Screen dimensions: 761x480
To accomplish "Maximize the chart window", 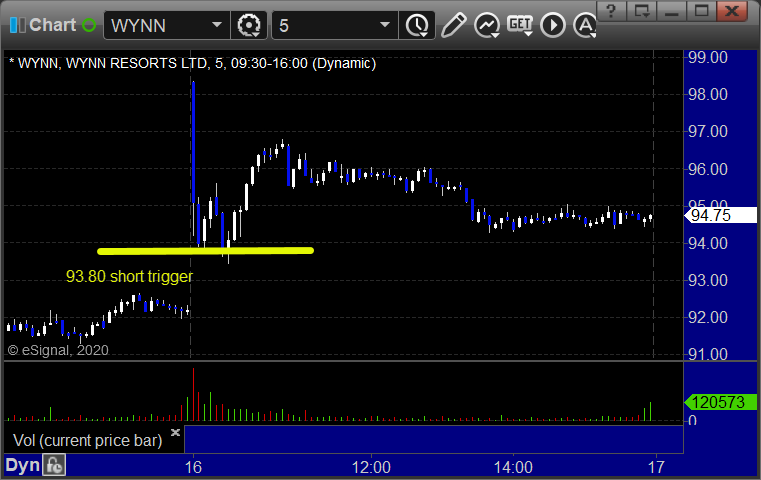I will (x=701, y=11).
